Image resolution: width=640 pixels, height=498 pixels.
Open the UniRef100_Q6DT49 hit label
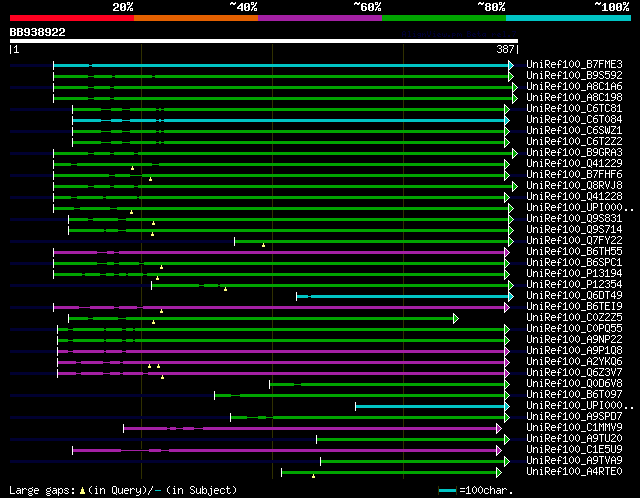(x=574, y=296)
